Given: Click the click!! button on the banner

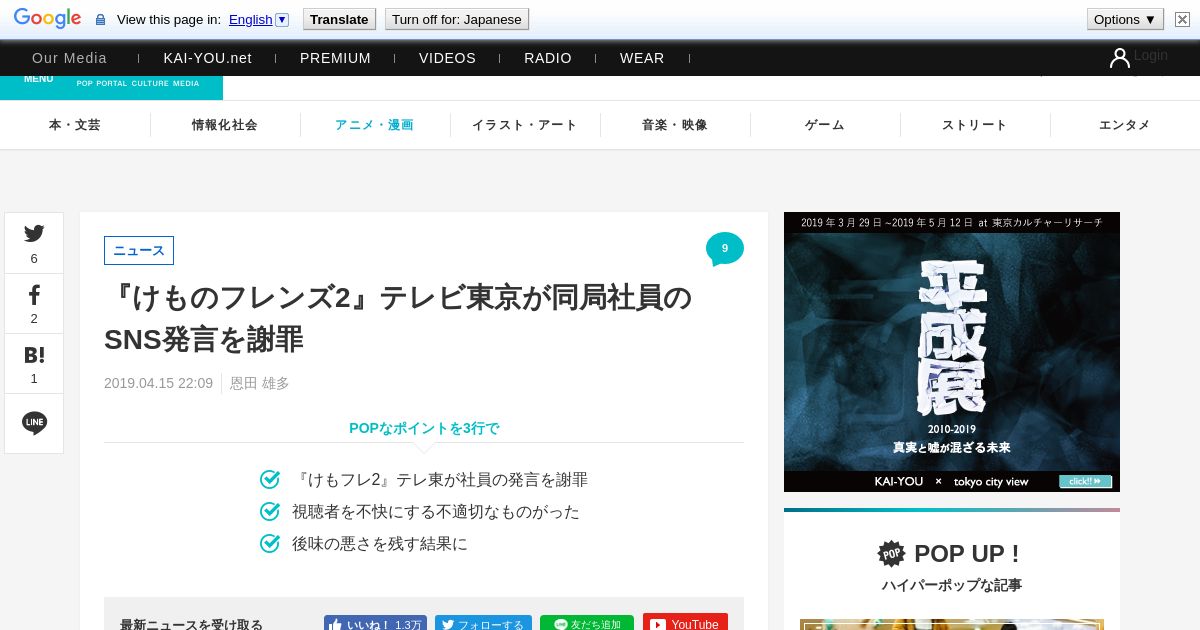Looking at the screenshot, I should (1086, 481).
